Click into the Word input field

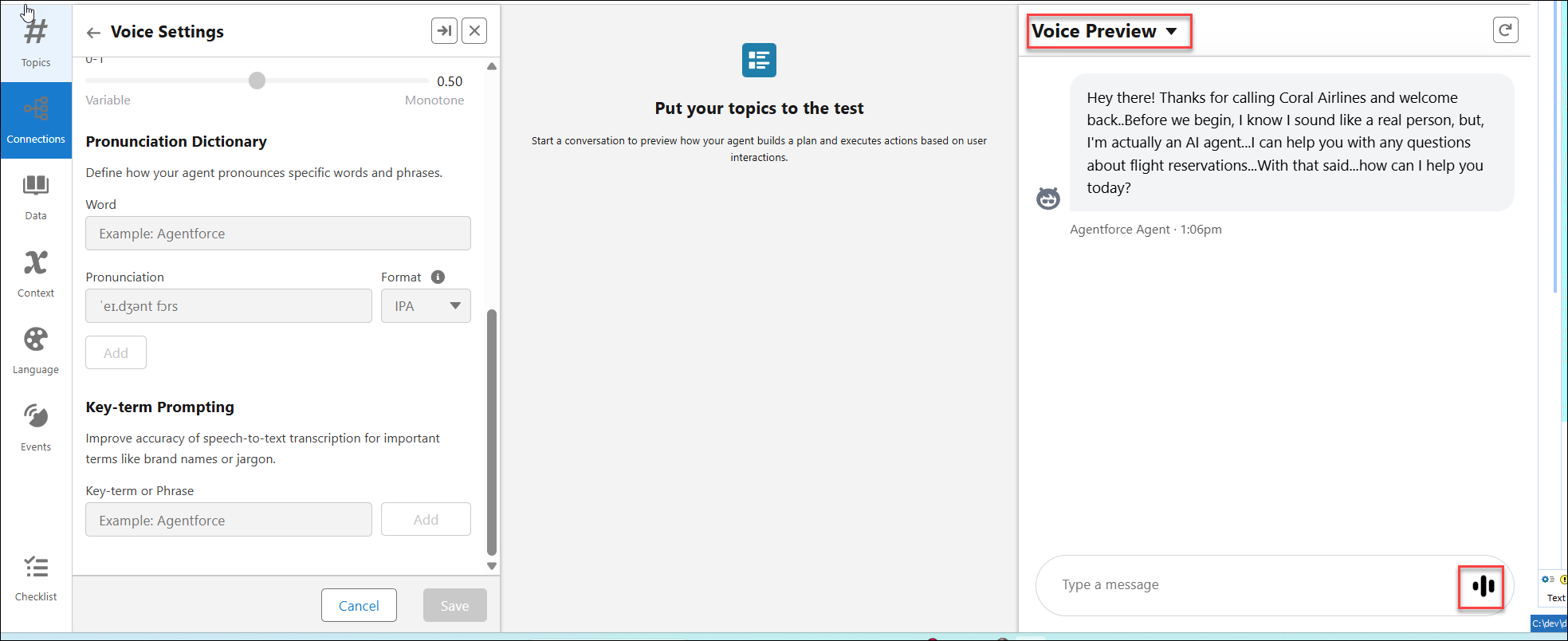coord(278,234)
